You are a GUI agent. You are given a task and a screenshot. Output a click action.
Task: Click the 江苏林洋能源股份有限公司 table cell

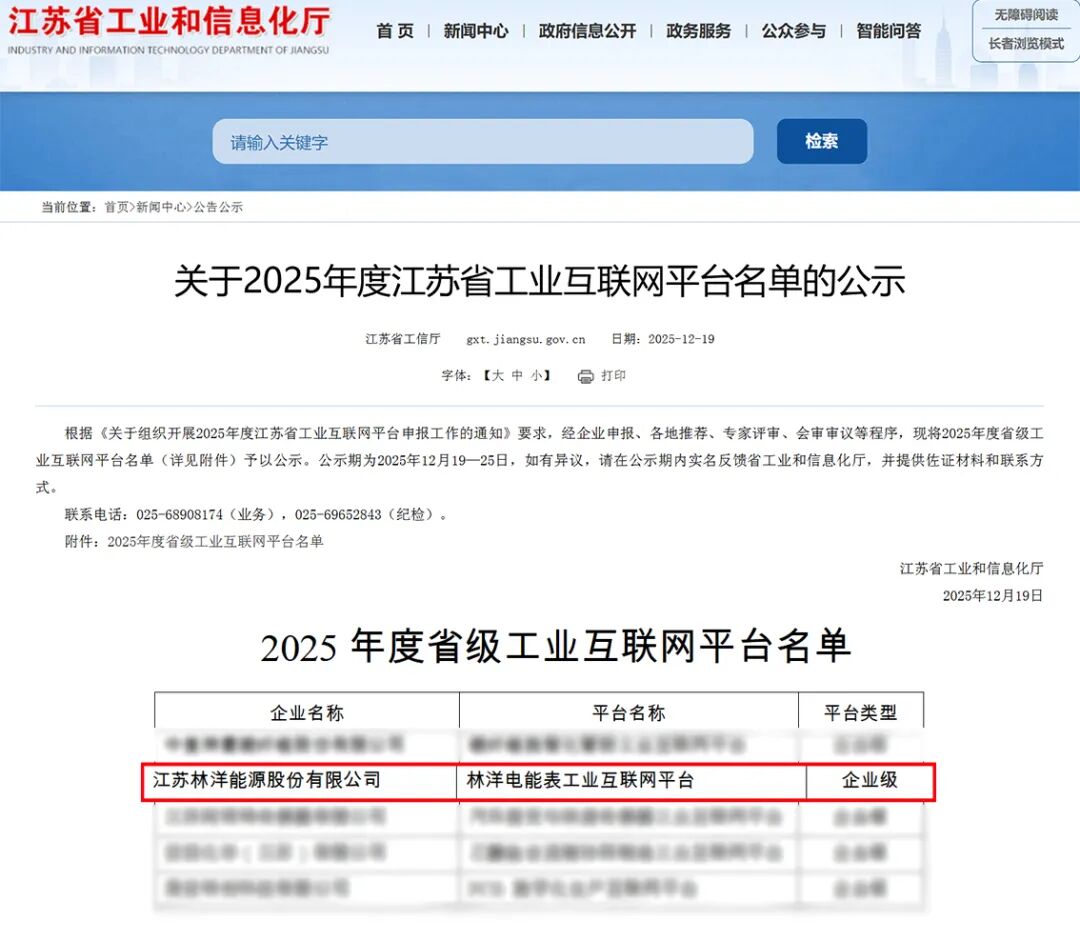pos(267,780)
